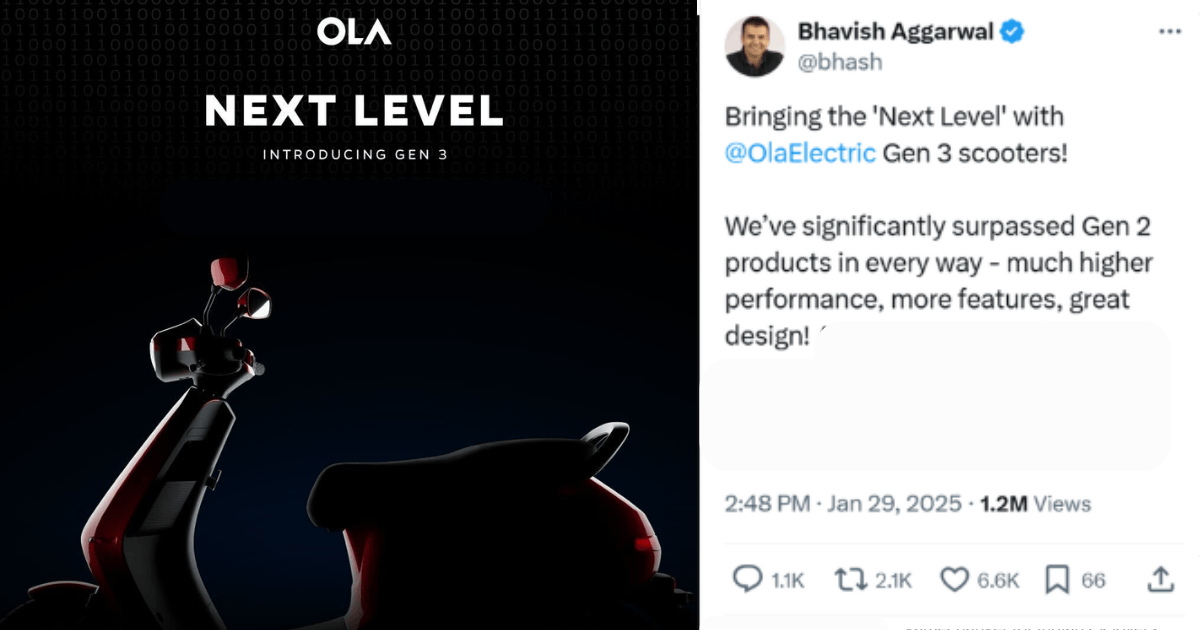Click the NEXT LEVEL headline text

coord(354,111)
